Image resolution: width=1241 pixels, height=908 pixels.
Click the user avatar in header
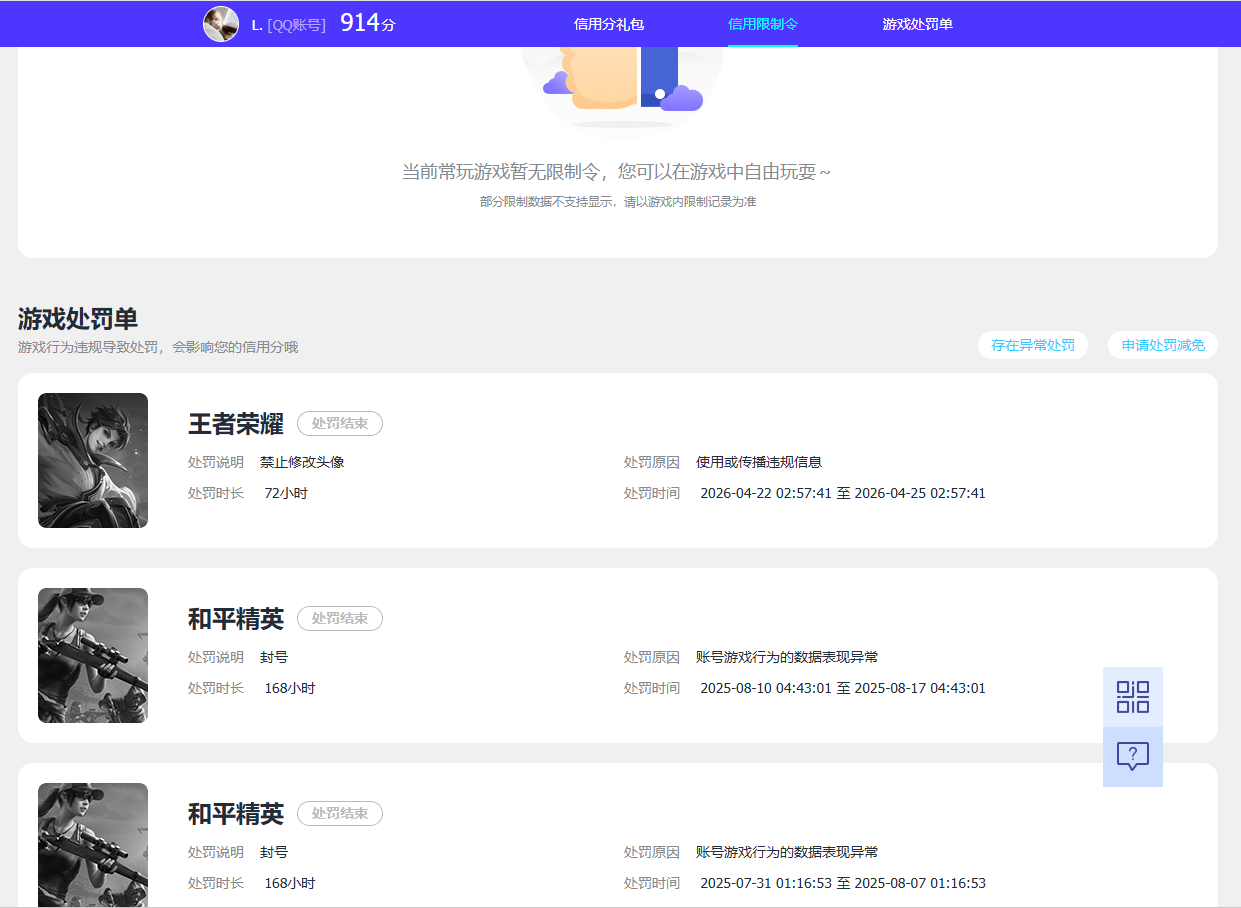pos(221,24)
